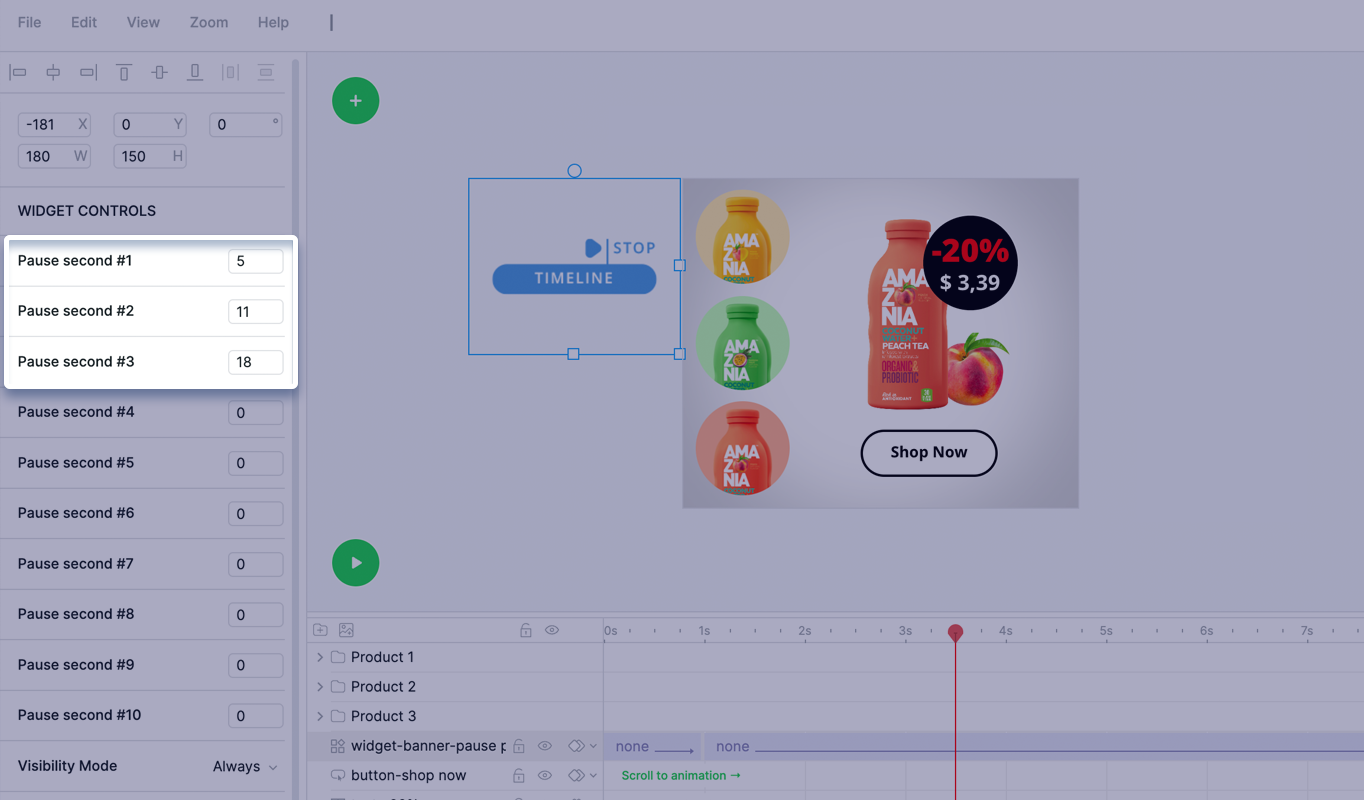Click the Pause second #3 value field
Viewport: 1364px width, 800px height.
[255, 363]
